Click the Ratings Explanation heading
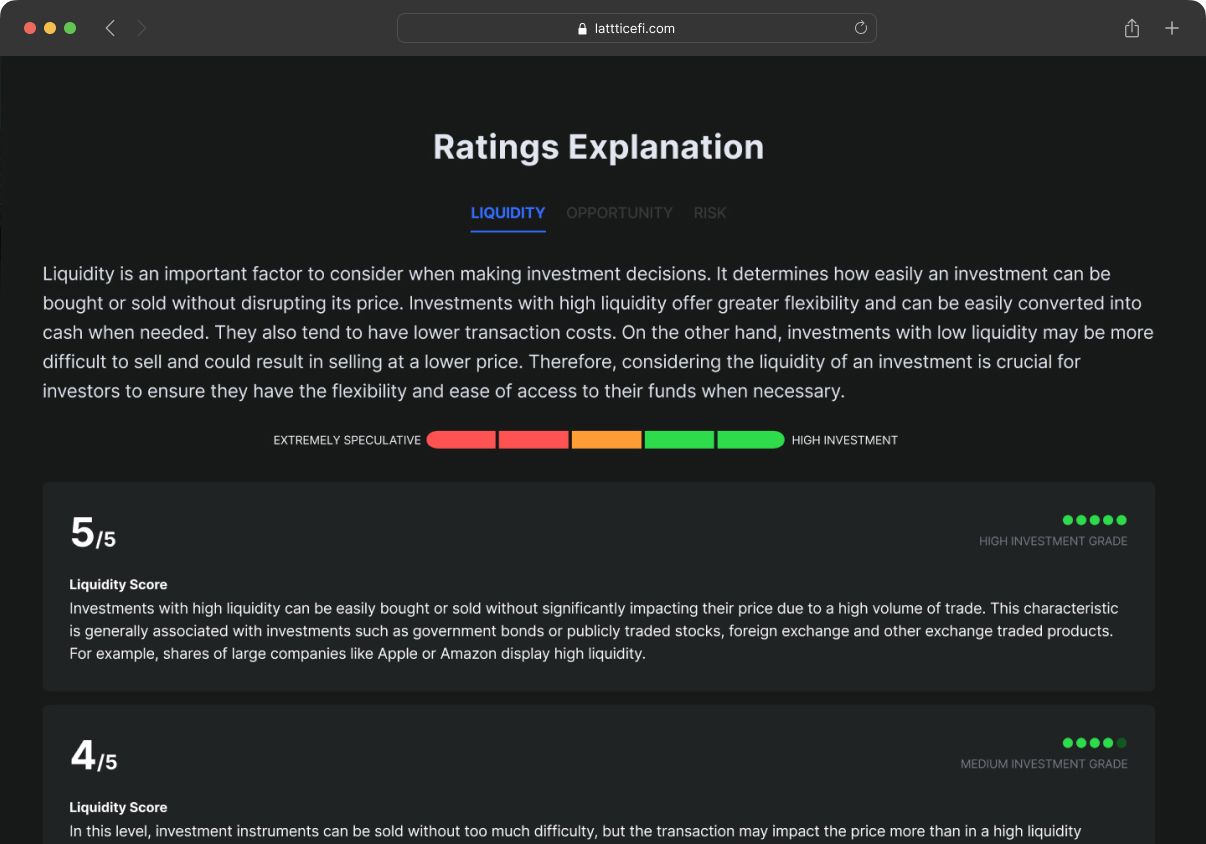The width and height of the screenshot is (1206, 844). pyautogui.click(x=598, y=147)
